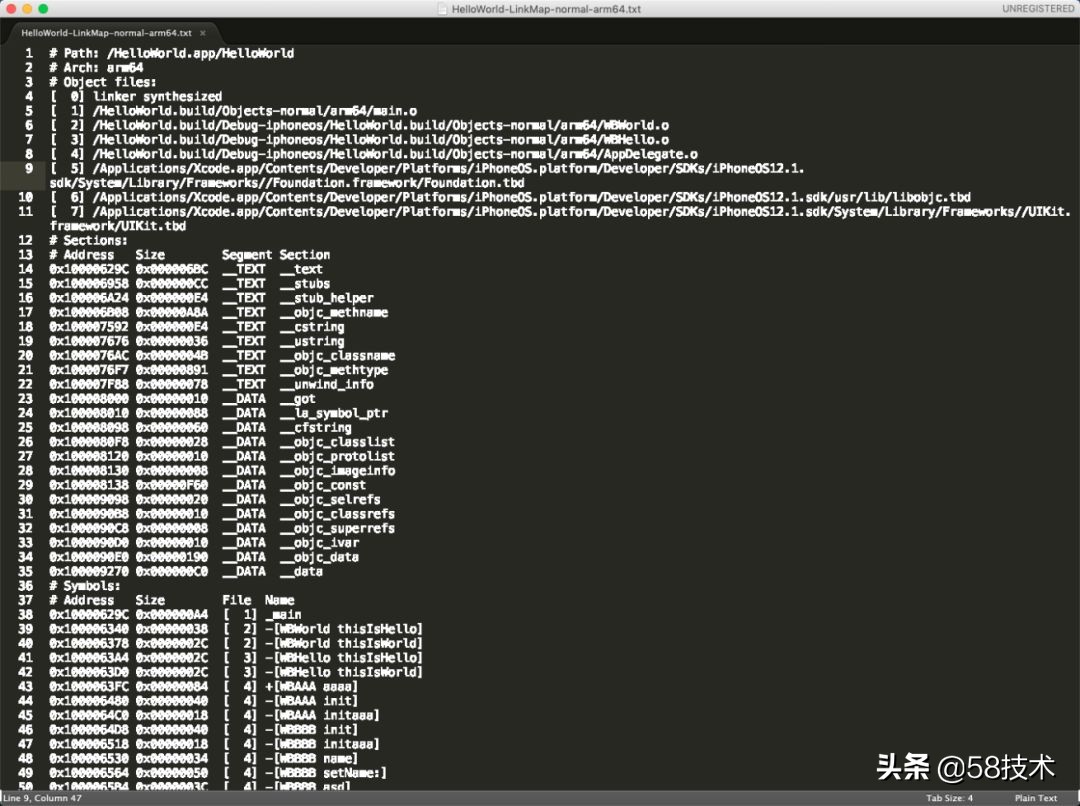Click the __stub_helper section row
Viewport: 1080px width, 806px height.
(x=211, y=298)
